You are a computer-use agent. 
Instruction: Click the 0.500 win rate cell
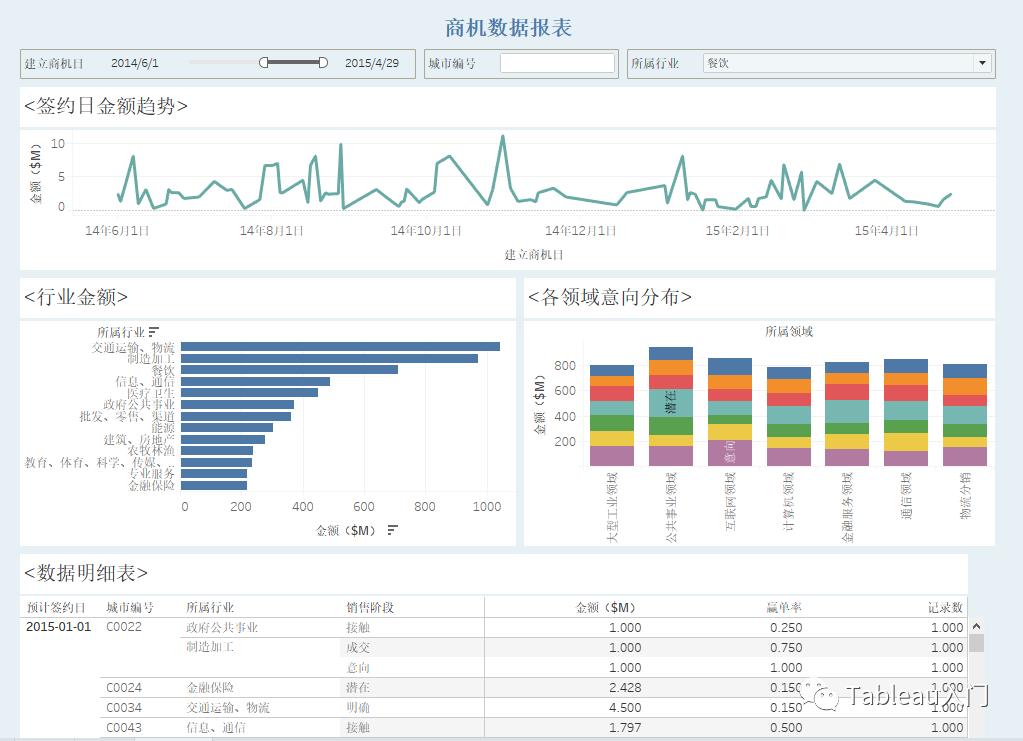786,727
